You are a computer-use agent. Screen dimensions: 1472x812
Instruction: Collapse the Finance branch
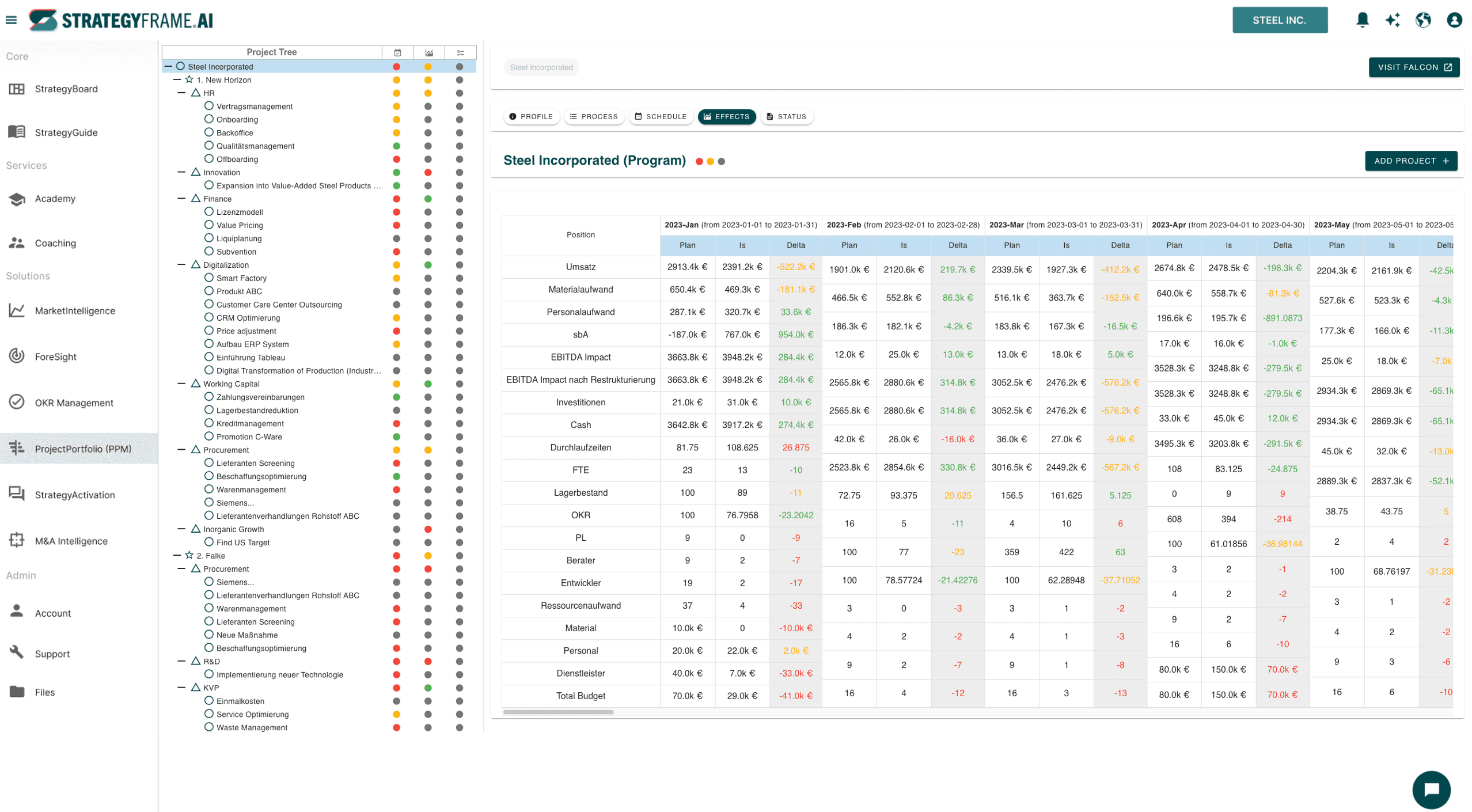tap(181, 199)
